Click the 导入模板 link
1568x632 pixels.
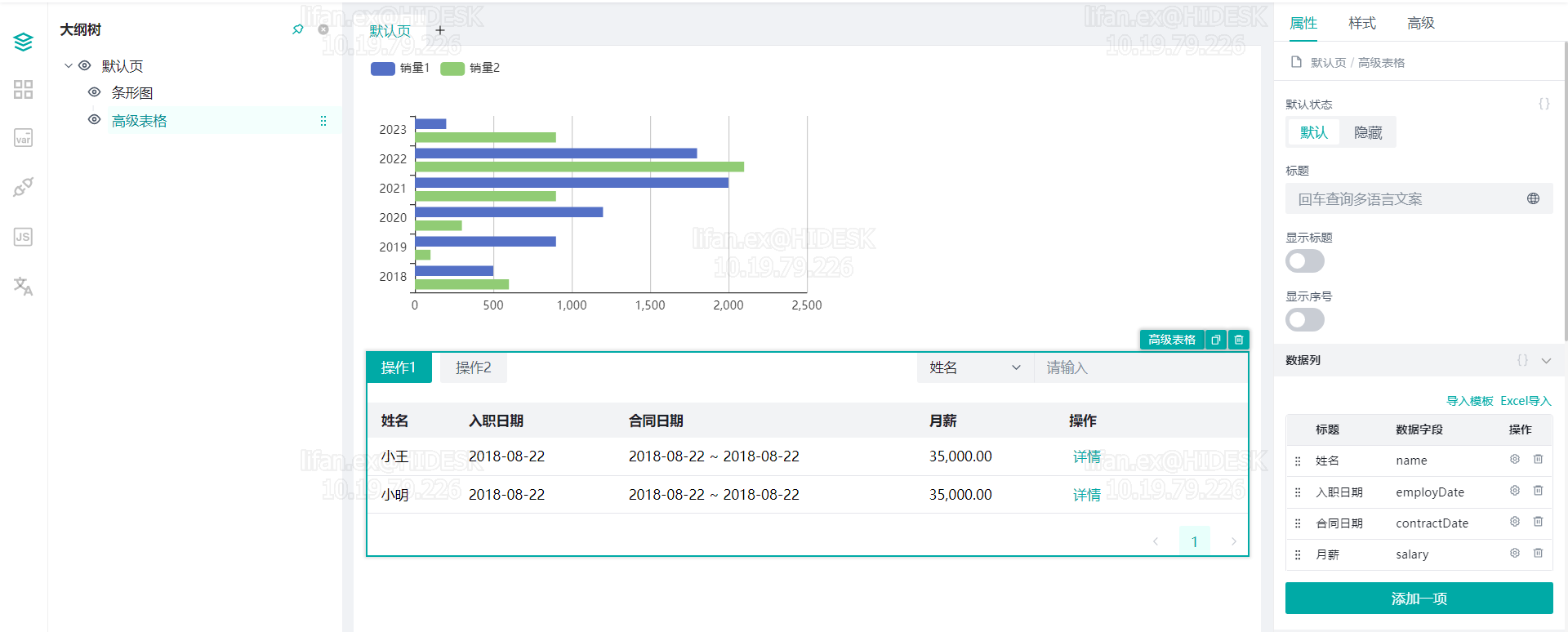pos(1470,401)
